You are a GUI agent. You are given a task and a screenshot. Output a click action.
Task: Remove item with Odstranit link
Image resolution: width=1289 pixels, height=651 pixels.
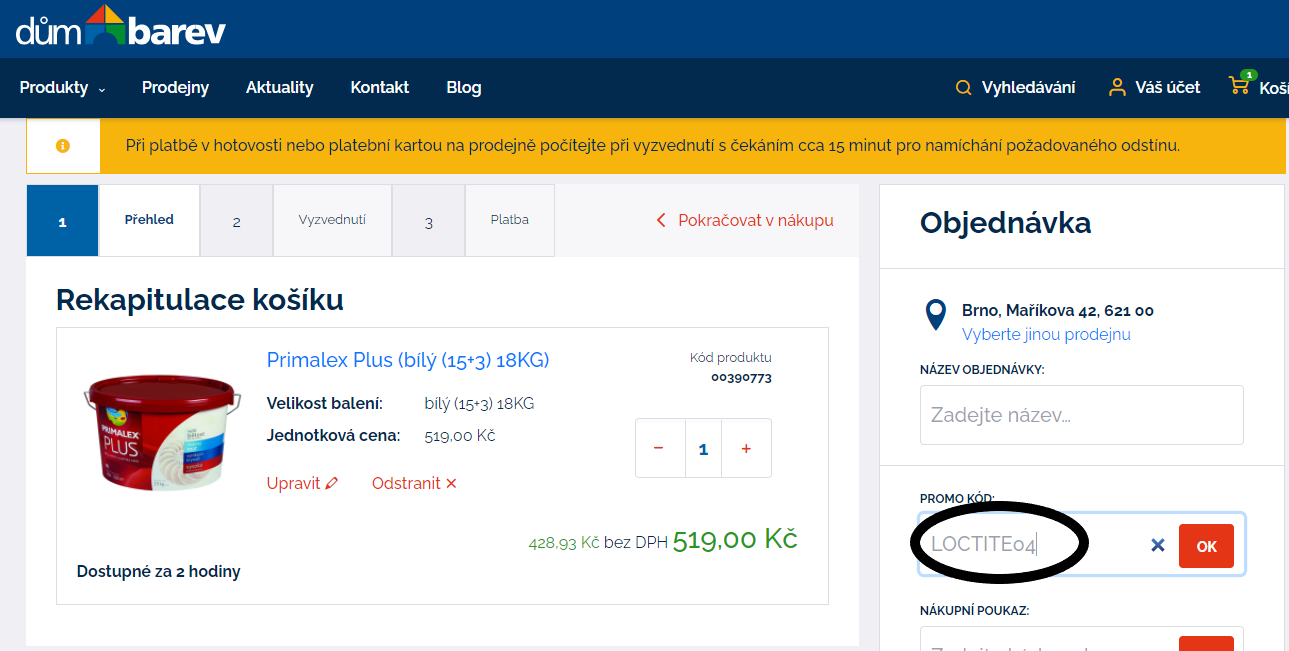(x=414, y=483)
